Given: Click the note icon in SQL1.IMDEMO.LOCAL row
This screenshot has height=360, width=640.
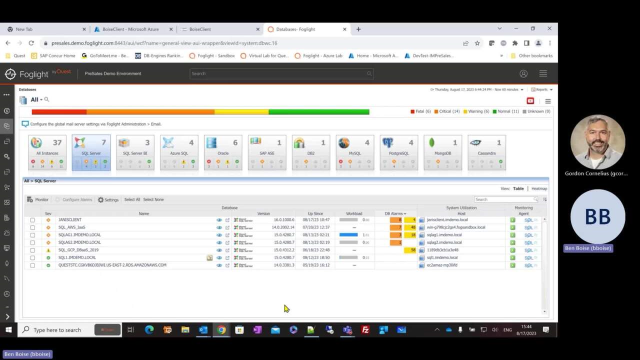Looking at the screenshot, I should coord(209,258).
